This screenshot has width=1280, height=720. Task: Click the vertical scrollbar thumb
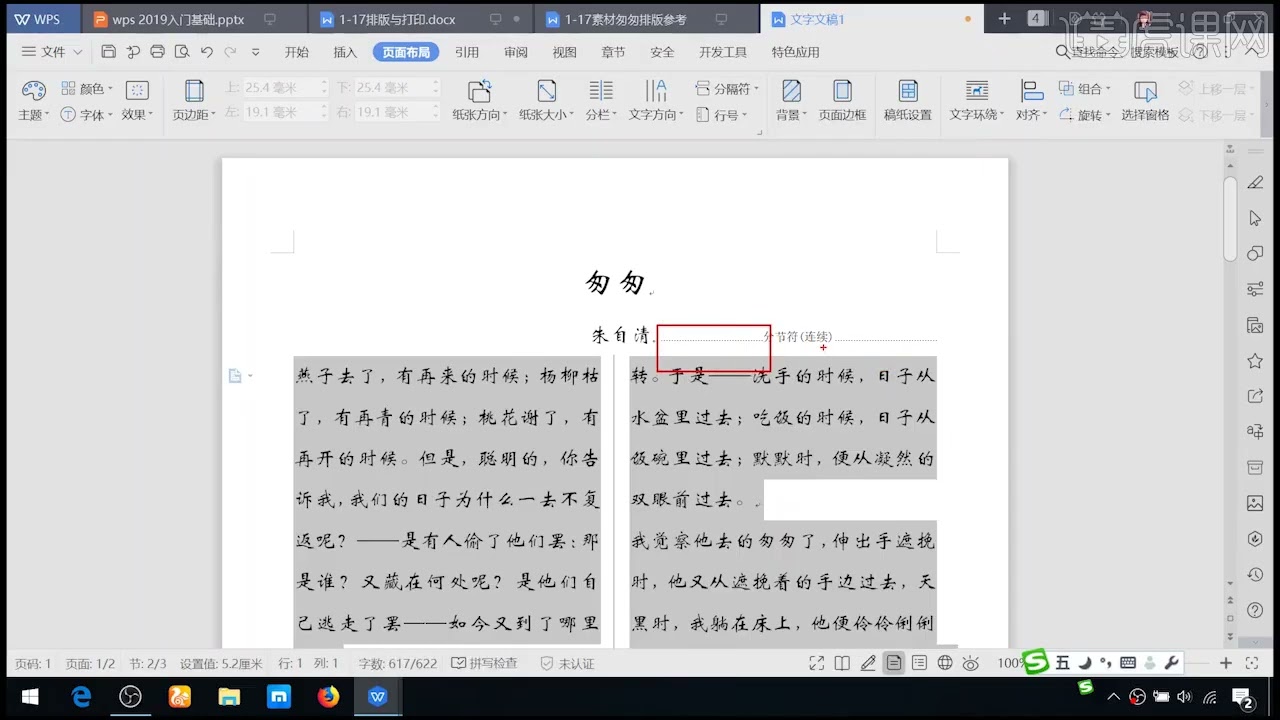(x=1231, y=219)
